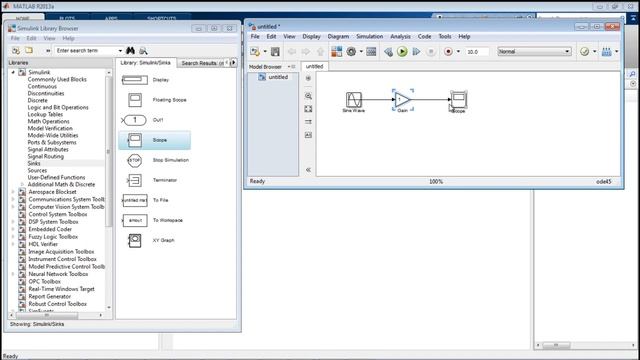This screenshot has height=360, width=640.
Task: Switch to Search Results tab in Library Browser
Action: (202, 63)
